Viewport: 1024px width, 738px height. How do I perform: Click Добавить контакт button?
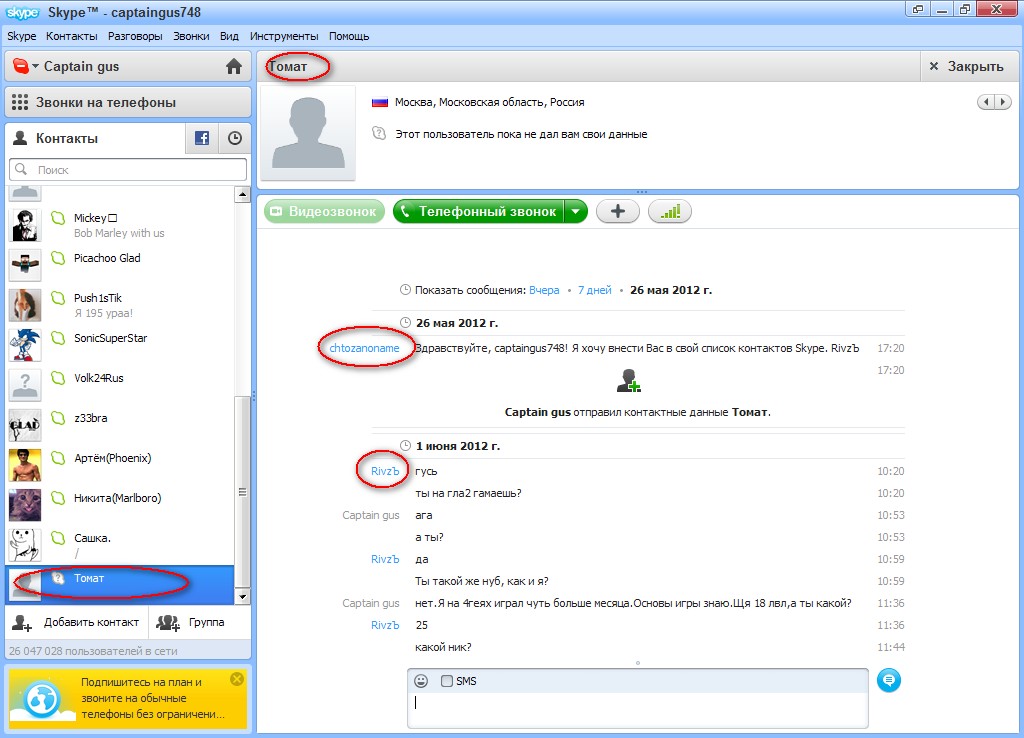[x=76, y=622]
